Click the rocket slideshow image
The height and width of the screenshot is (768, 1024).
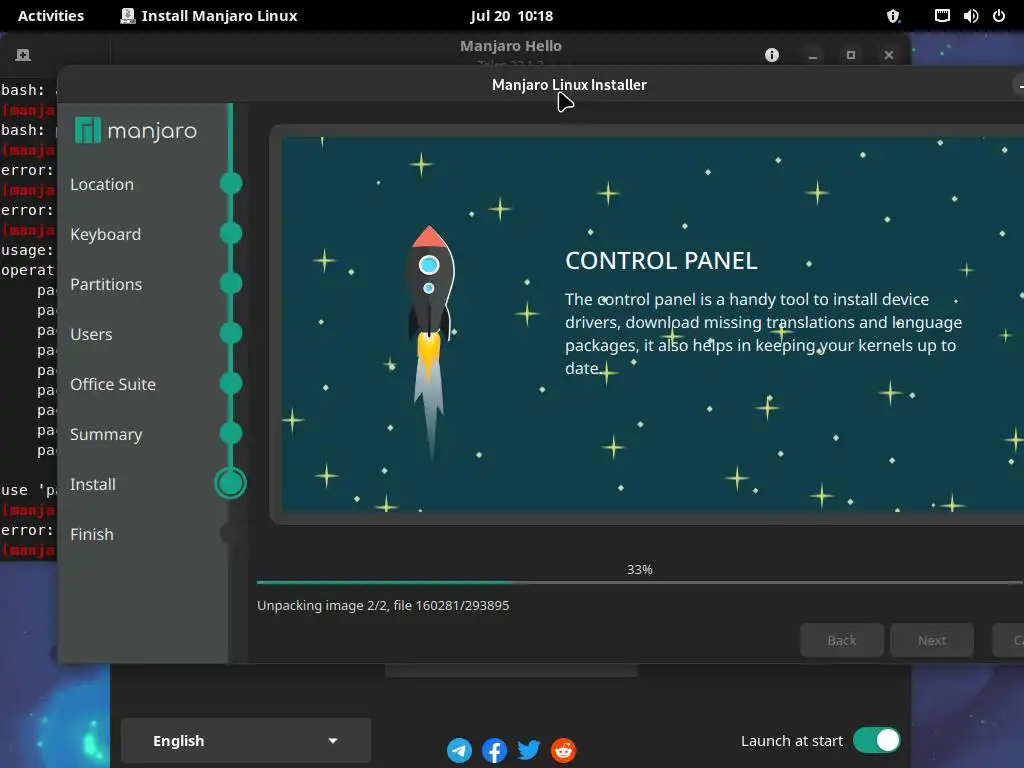coord(430,344)
